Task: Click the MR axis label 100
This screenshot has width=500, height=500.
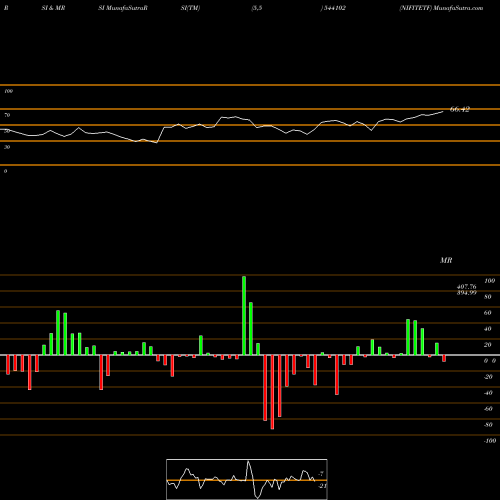Action: point(489,281)
